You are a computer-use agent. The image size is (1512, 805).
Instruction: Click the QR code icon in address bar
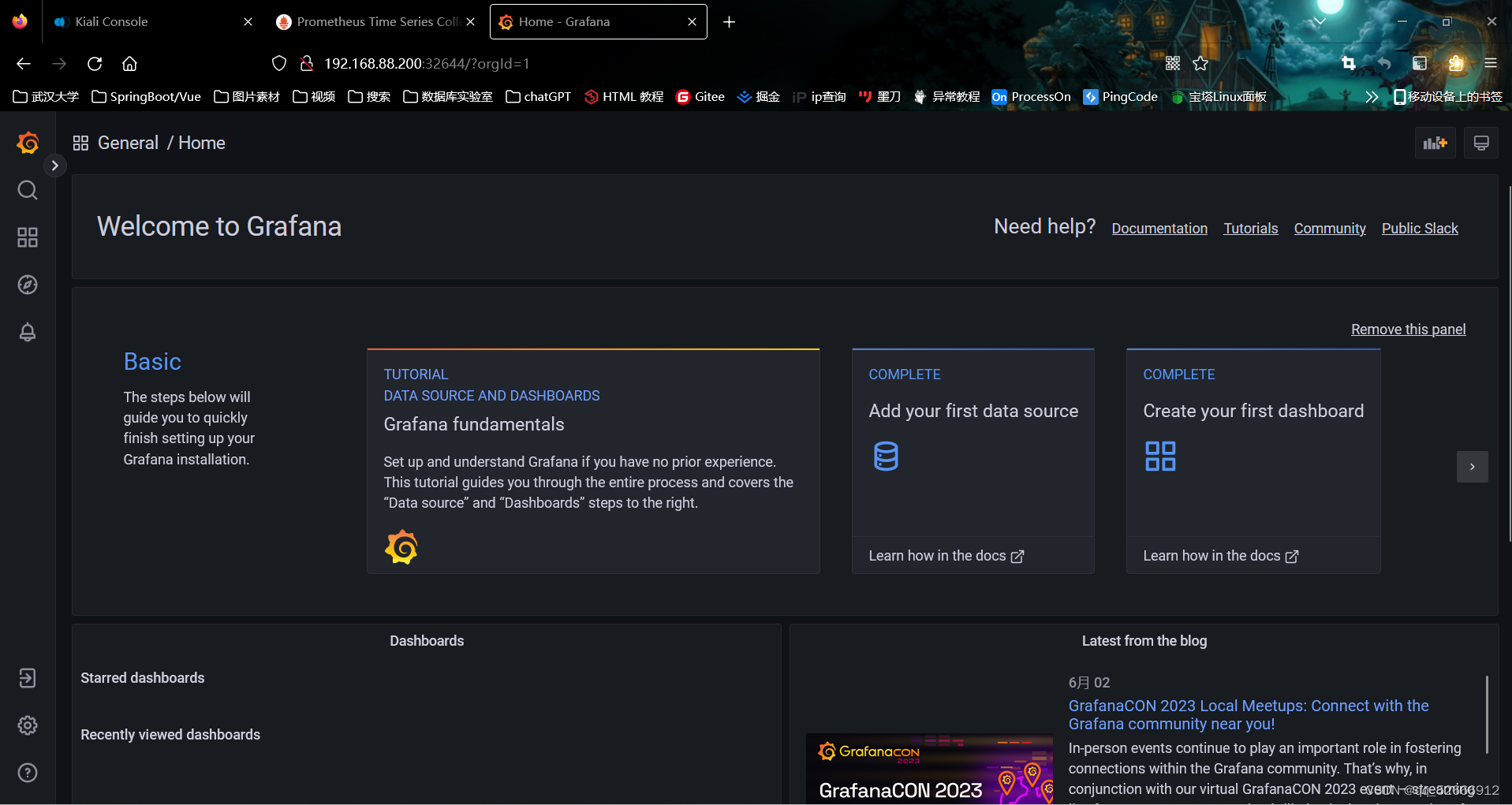point(1173,64)
